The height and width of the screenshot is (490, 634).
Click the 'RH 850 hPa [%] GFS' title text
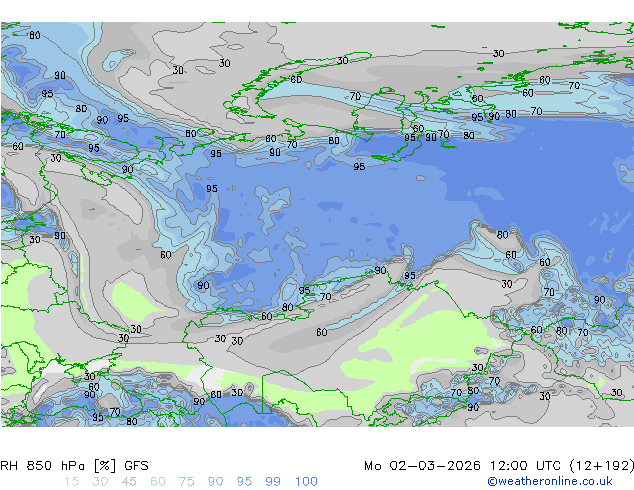click(74, 466)
